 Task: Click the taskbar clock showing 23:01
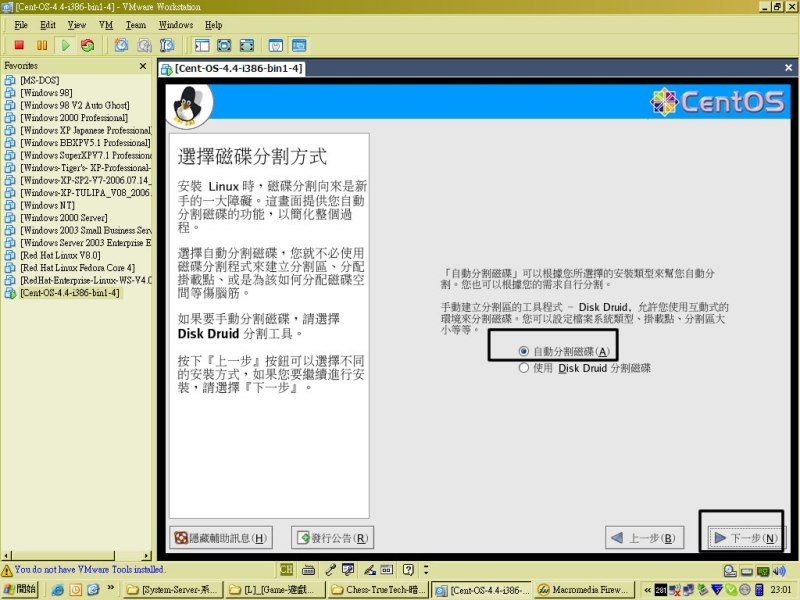781,590
